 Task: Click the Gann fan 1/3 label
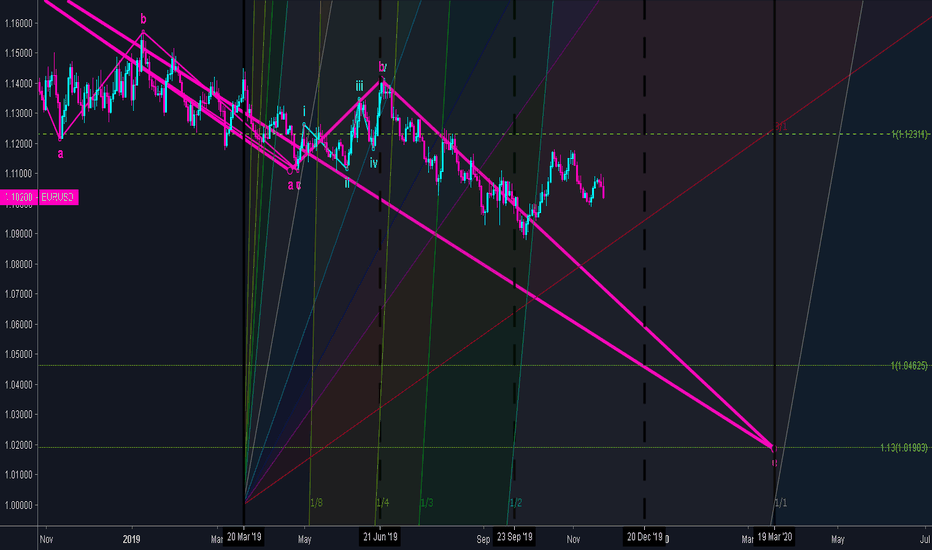(x=427, y=502)
